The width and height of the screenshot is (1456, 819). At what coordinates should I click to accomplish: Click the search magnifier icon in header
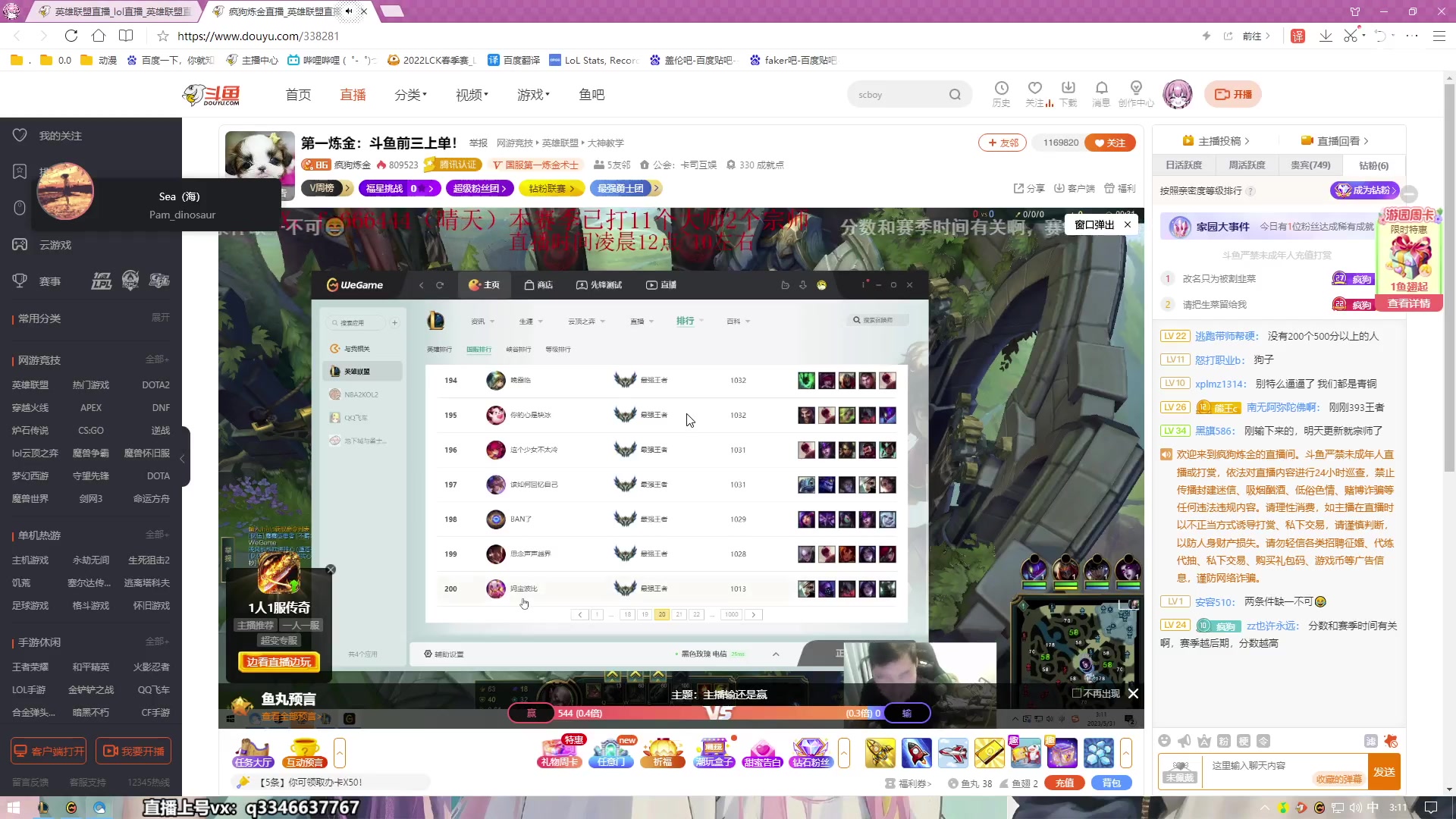point(955,95)
